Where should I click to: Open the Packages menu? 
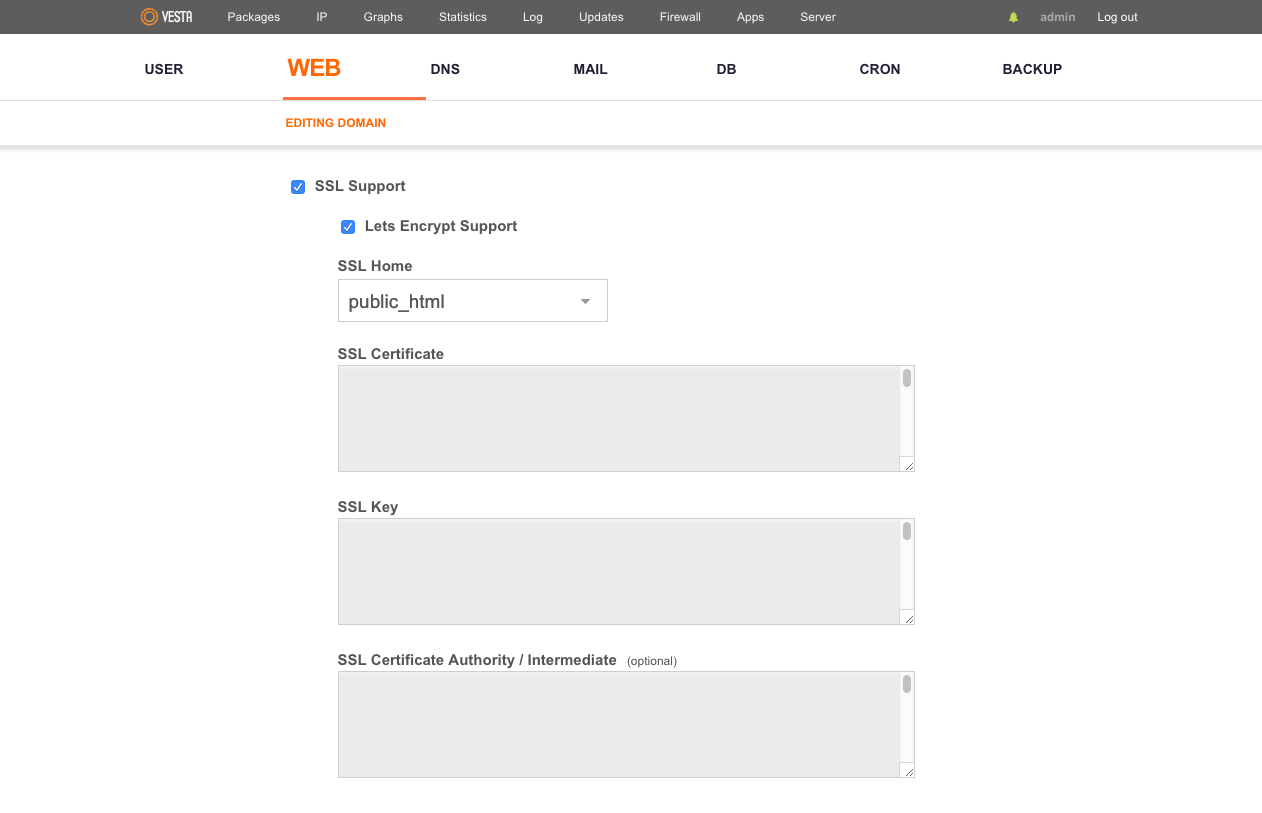(254, 17)
